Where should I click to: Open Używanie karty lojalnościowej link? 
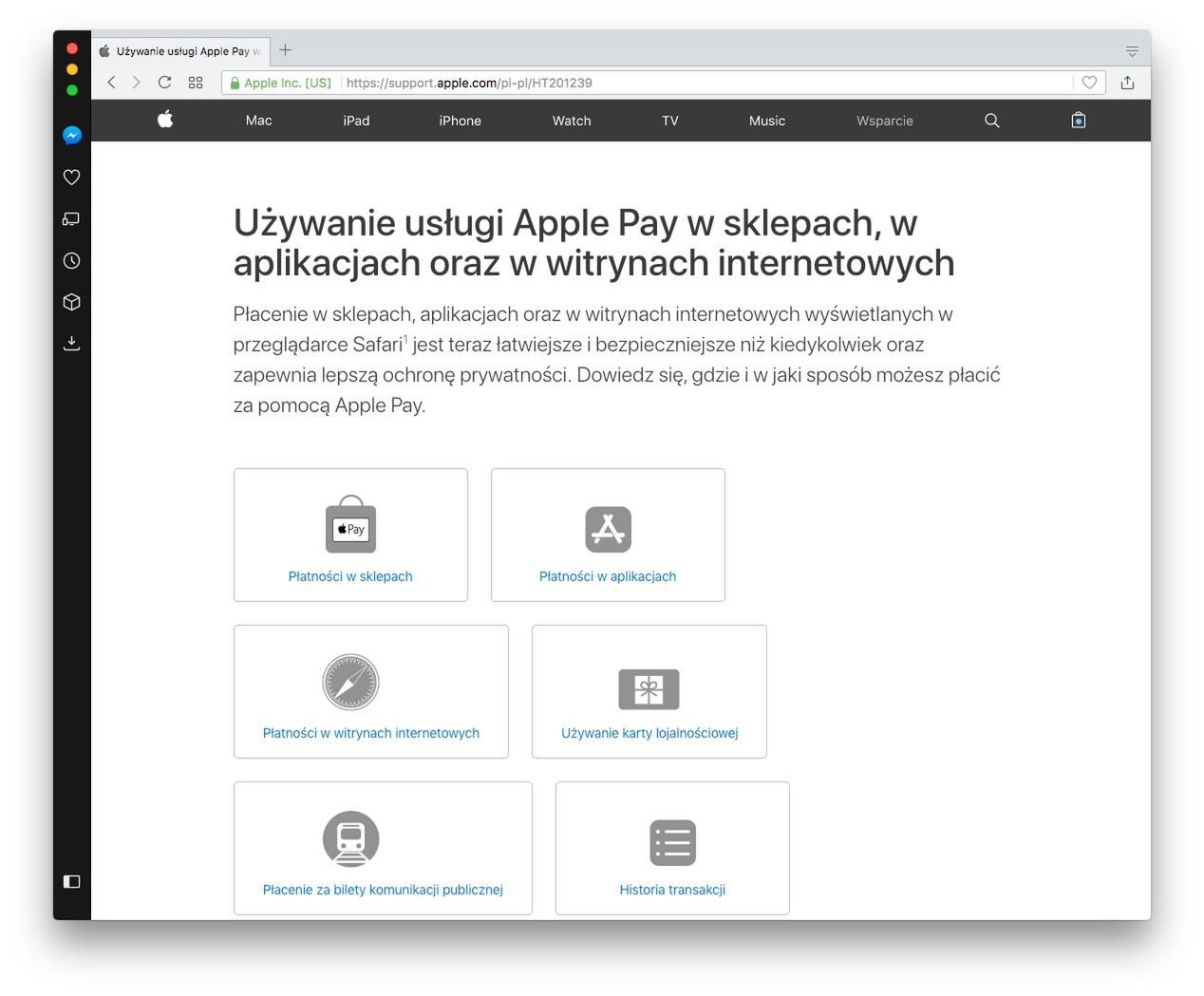(649, 733)
